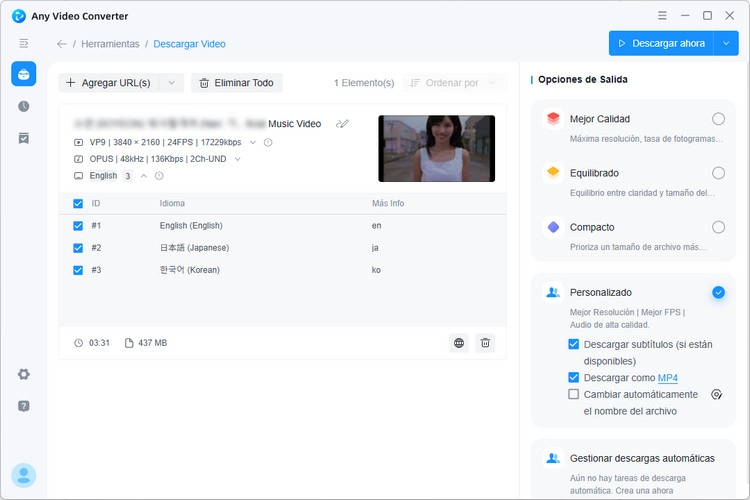
Task: Open the video stream VP9 dropdown
Action: point(253,142)
